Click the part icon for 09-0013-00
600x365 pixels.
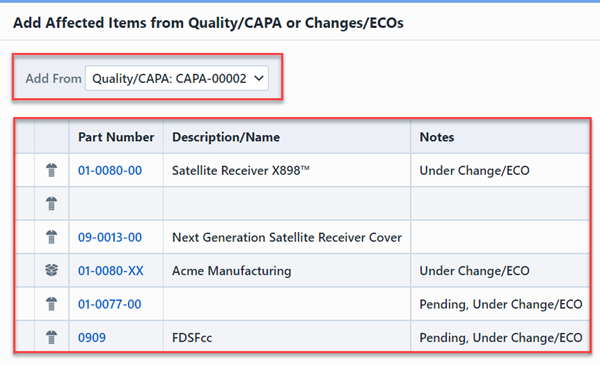tap(52, 237)
